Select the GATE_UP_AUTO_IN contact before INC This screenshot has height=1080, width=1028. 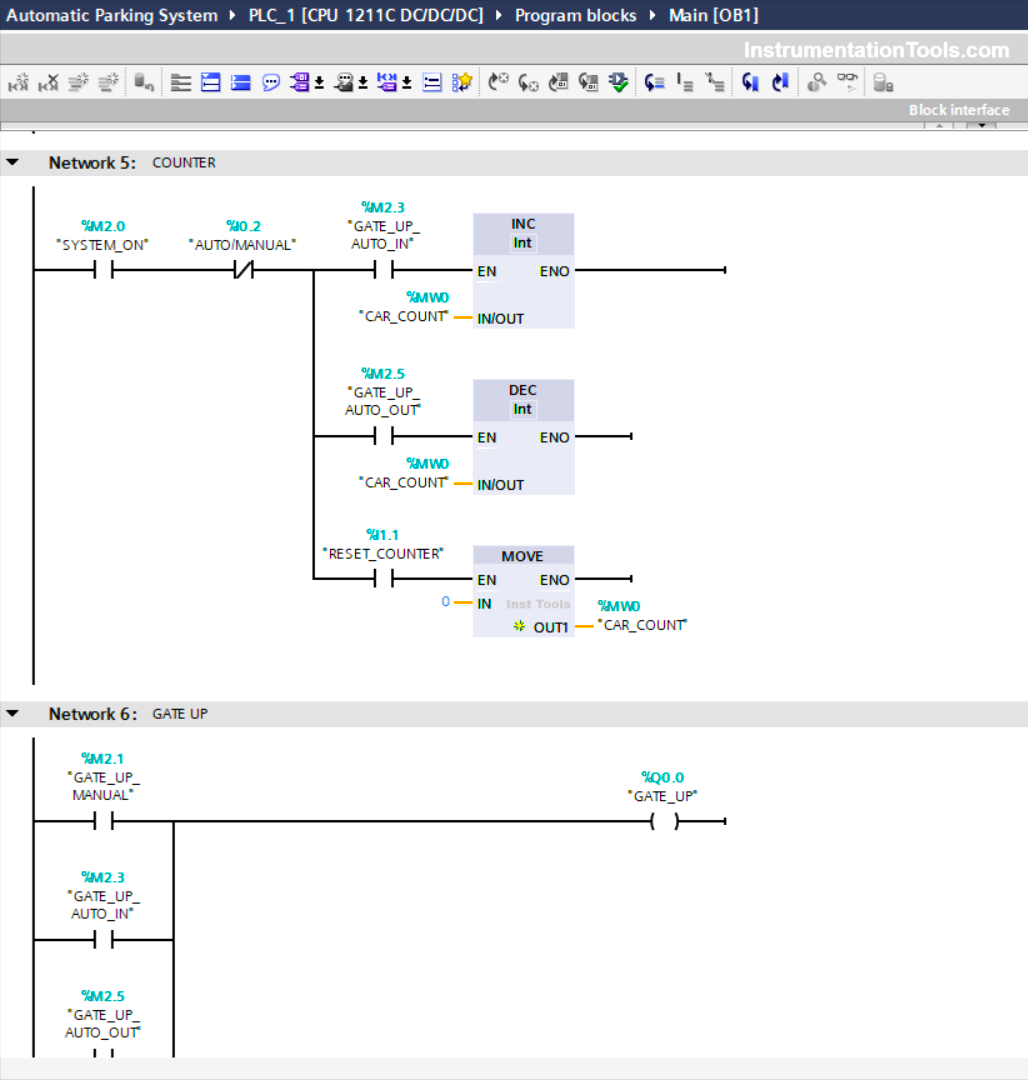pos(384,270)
